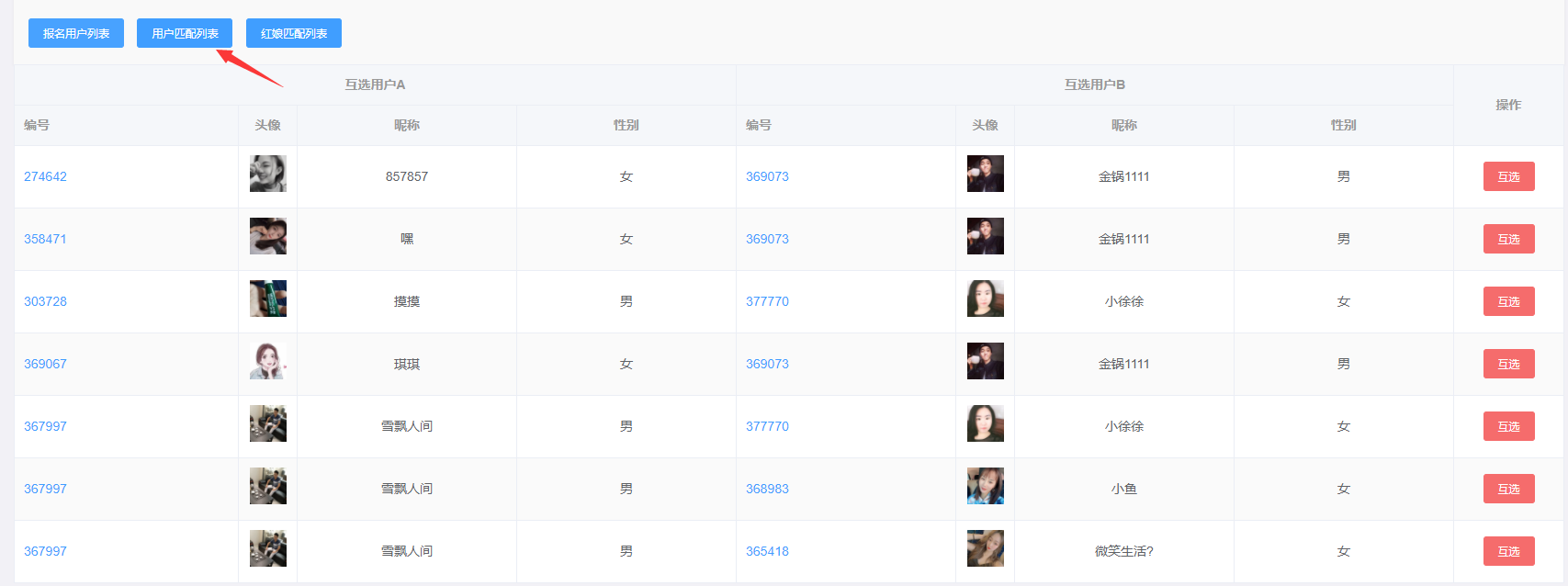View 小徐徐 avatar in 摸摸 row
The image size is (1568, 586).
[x=986, y=299]
